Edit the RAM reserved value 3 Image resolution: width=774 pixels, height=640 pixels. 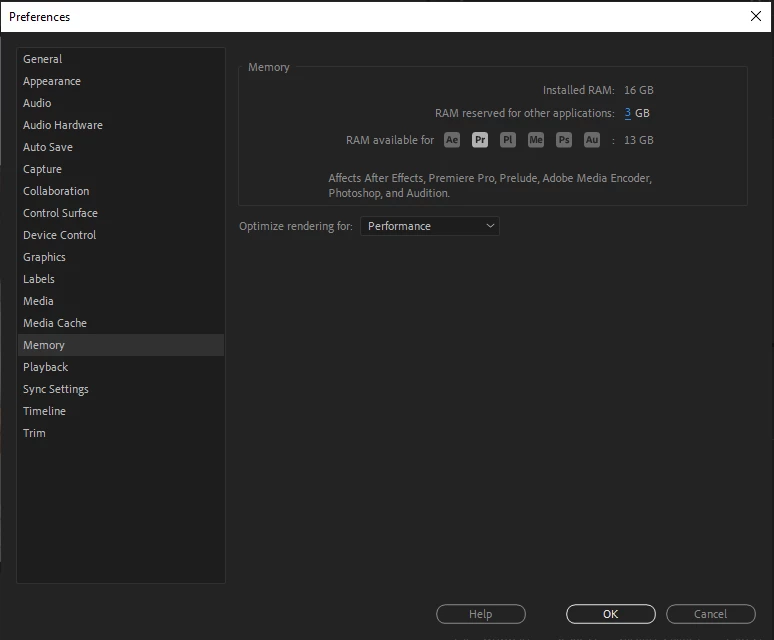pyautogui.click(x=627, y=113)
